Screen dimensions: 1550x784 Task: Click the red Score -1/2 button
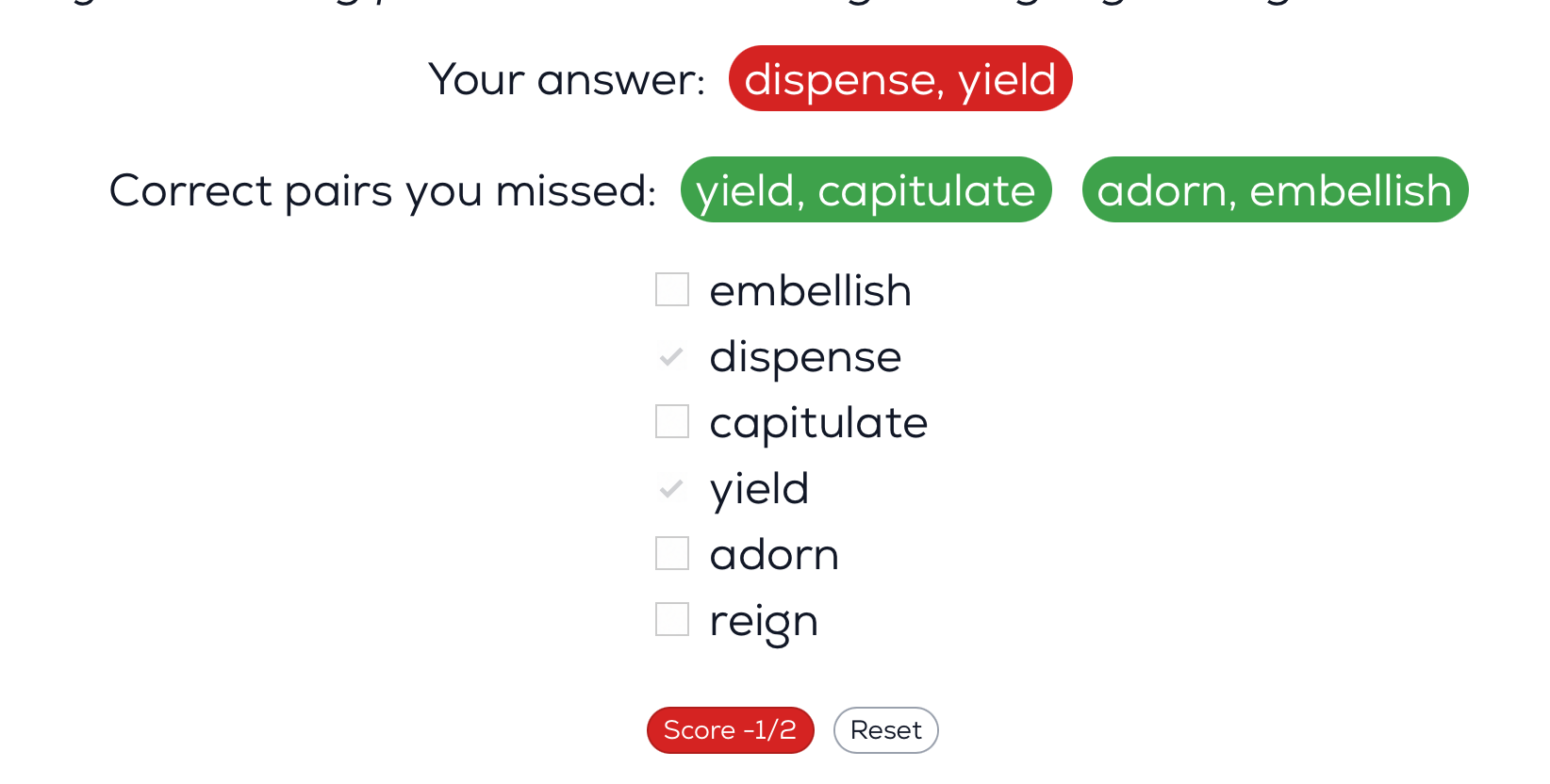click(x=730, y=730)
